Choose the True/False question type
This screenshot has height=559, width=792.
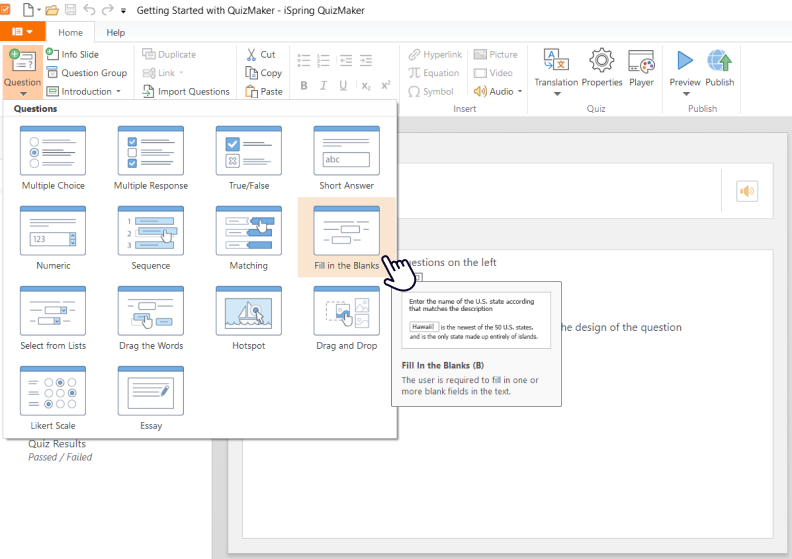pyautogui.click(x=249, y=159)
